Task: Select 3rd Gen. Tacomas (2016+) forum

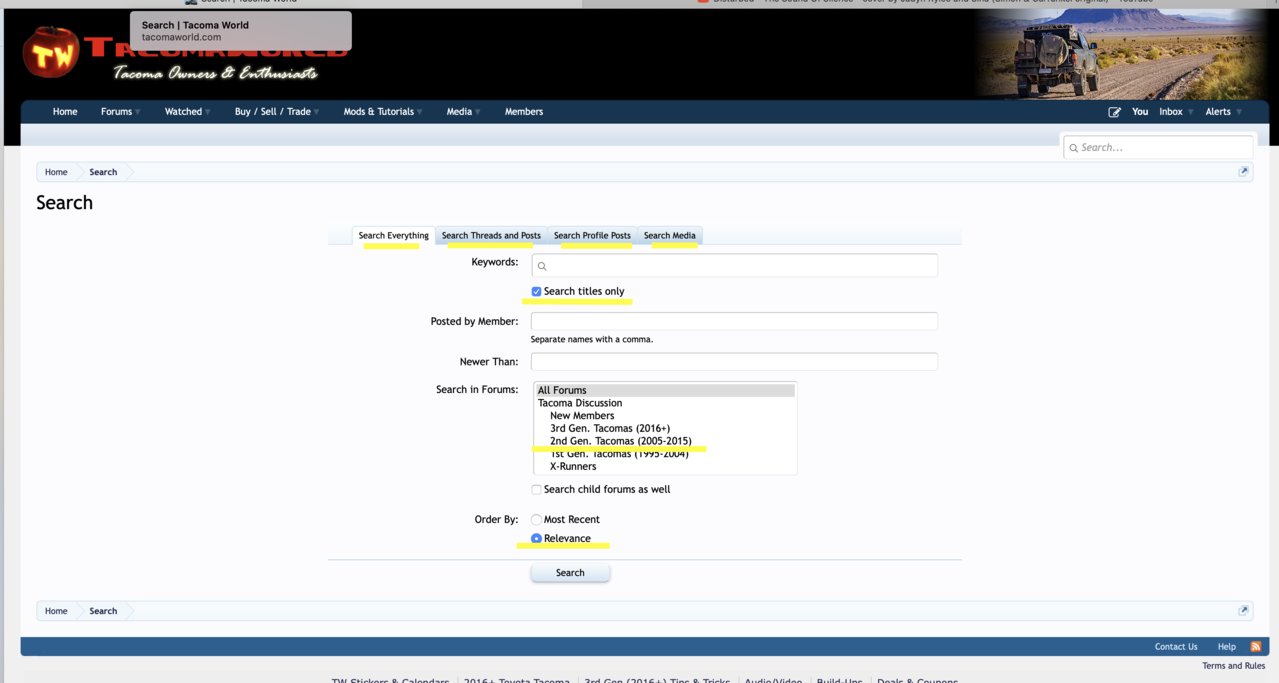Action: pyautogui.click(x=665, y=429)
